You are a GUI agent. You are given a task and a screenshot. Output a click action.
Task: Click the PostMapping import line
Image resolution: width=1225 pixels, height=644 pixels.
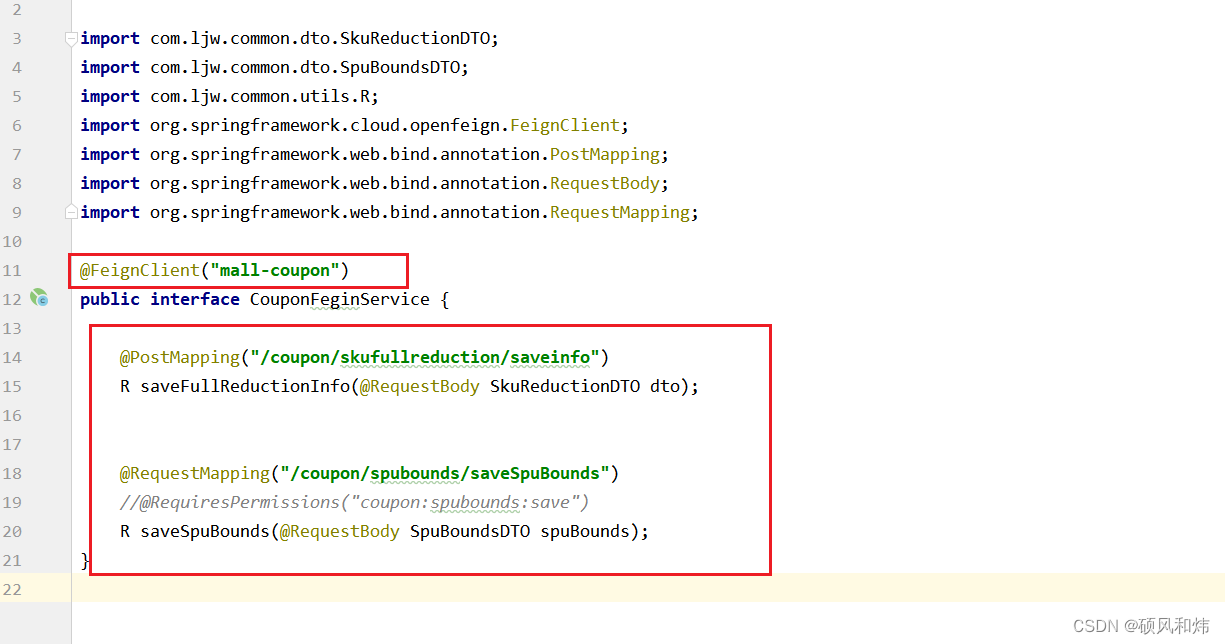tap(375, 154)
